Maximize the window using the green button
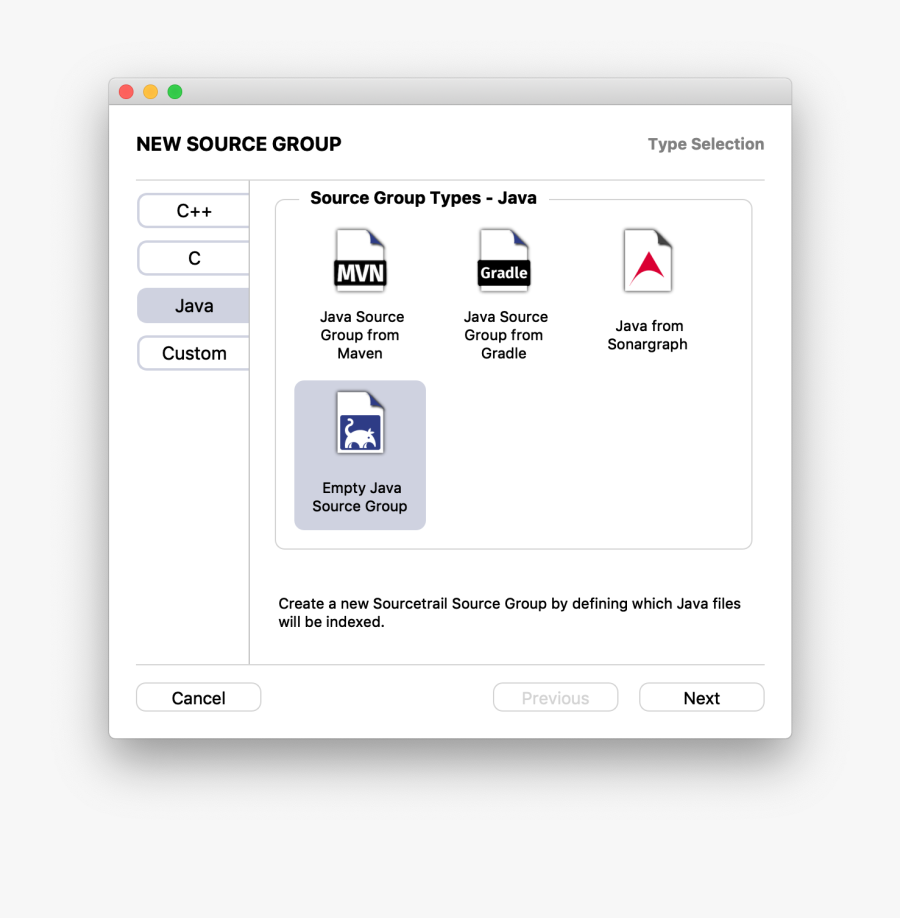 click(175, 92)
